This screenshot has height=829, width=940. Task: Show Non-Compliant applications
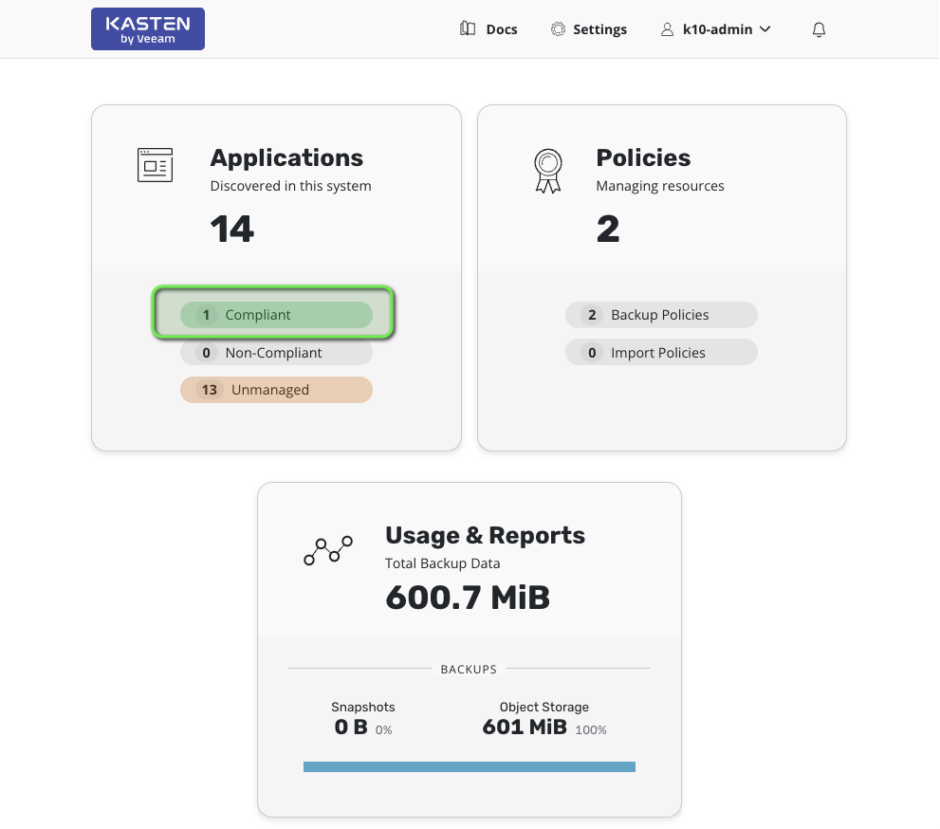[x=276, y=353]
